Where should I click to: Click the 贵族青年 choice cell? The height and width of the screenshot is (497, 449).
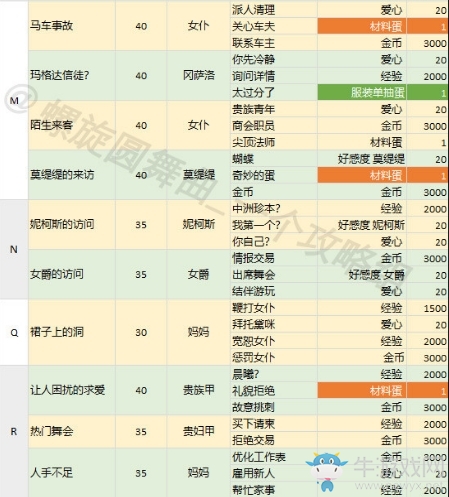tap(274, 109)
